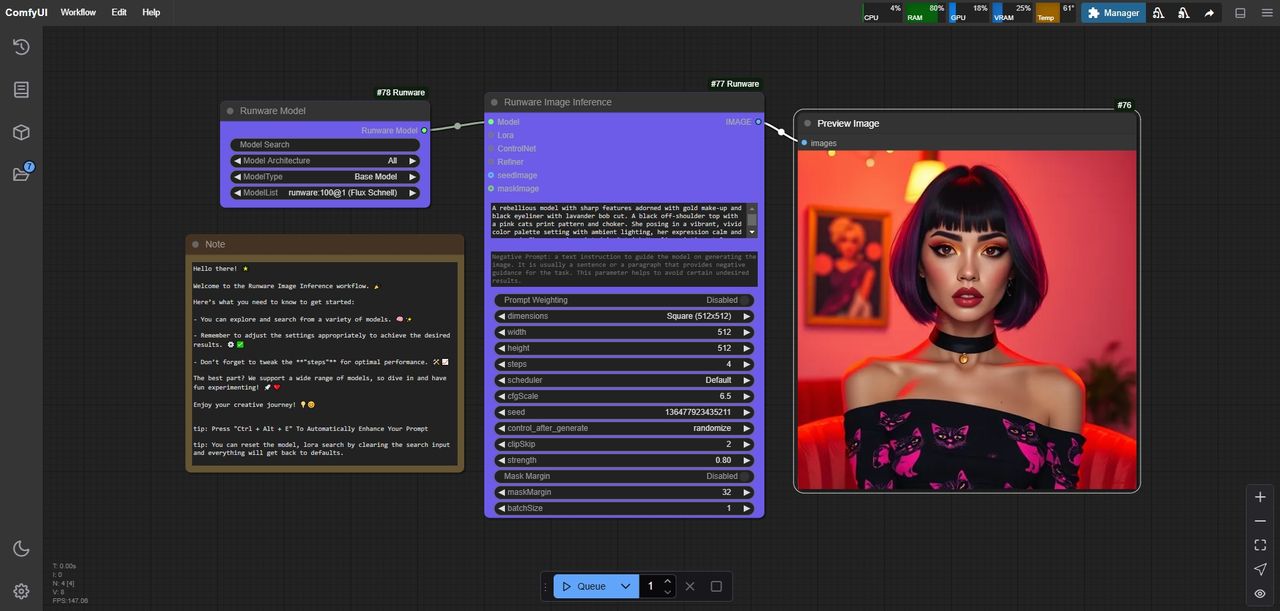Zoom in the canvas with plus icon
Viewport: 1280px width, 611px height.
(x=1260, y=497)
